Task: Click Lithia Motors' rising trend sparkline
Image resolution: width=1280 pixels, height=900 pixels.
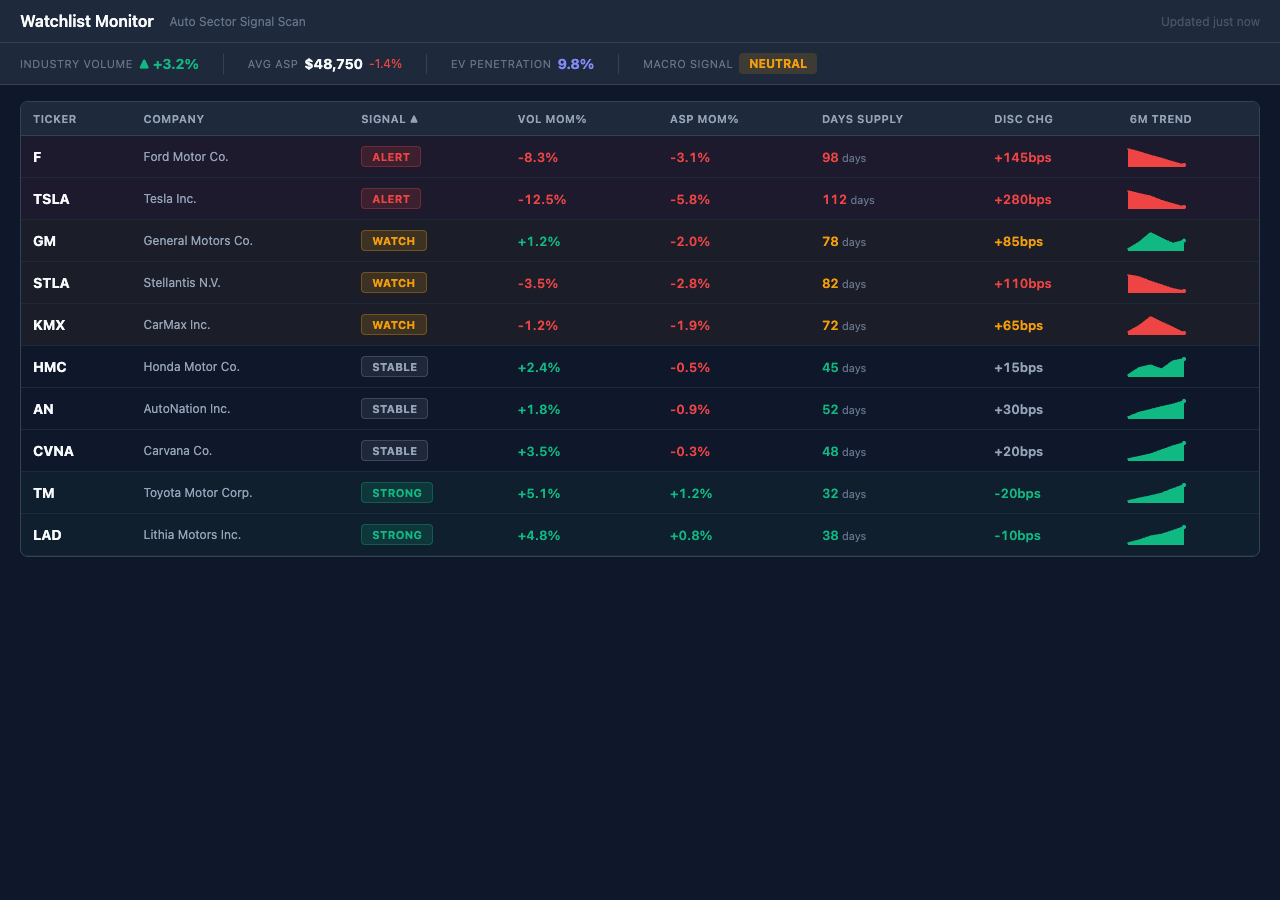Action: tap(1157, 535)
